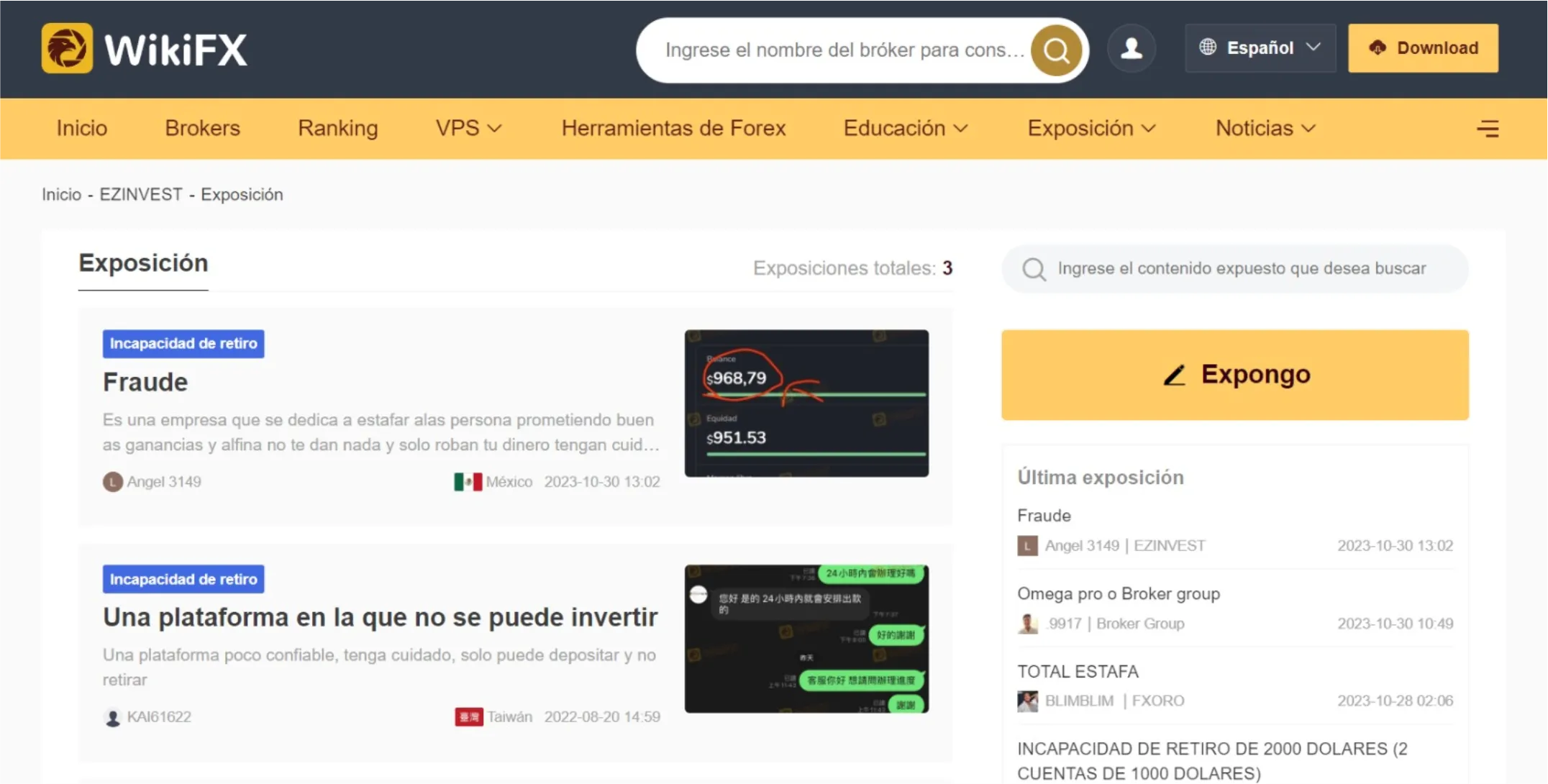Click the México country label
1548x784 pixels.
click(x=509, y=482)
